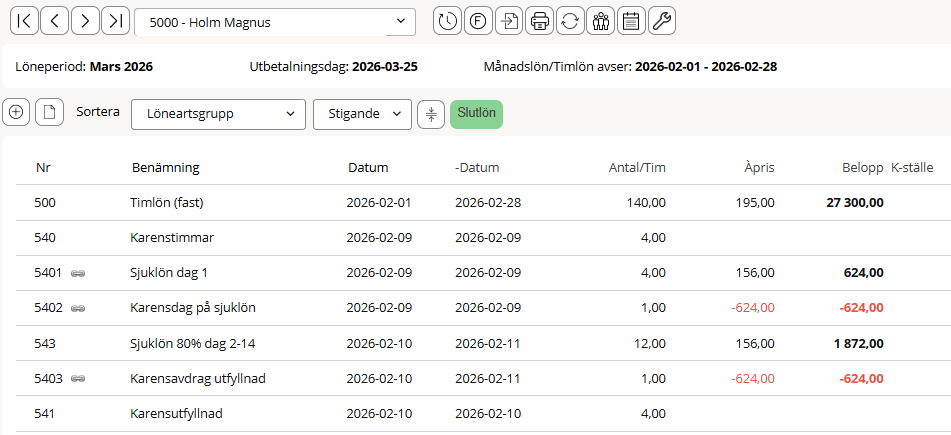Open the Stigande sort order dropdown
The height and width of the screenshot is (435, 951).
362,114
